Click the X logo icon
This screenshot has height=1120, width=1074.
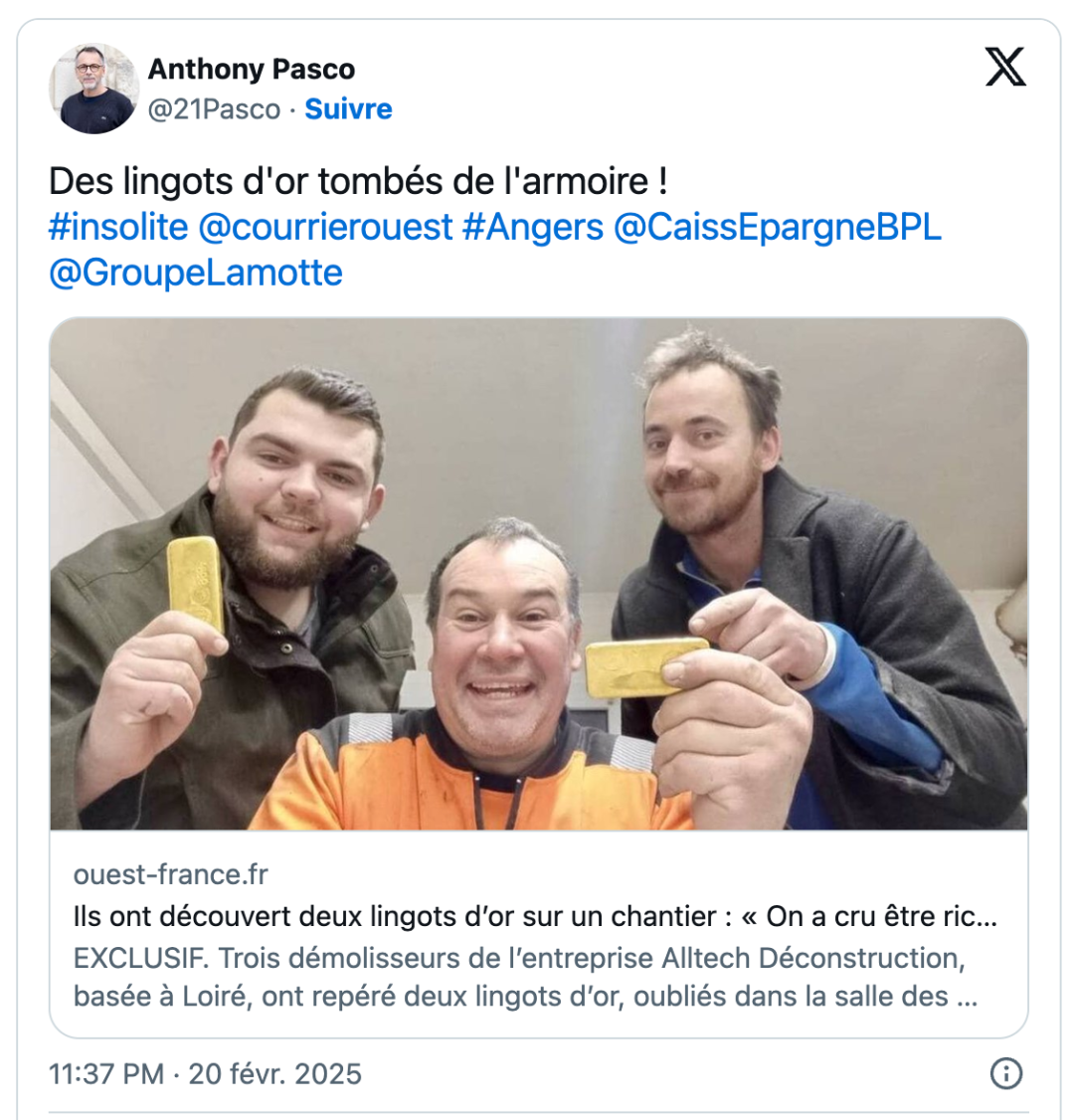[1005, 67]
